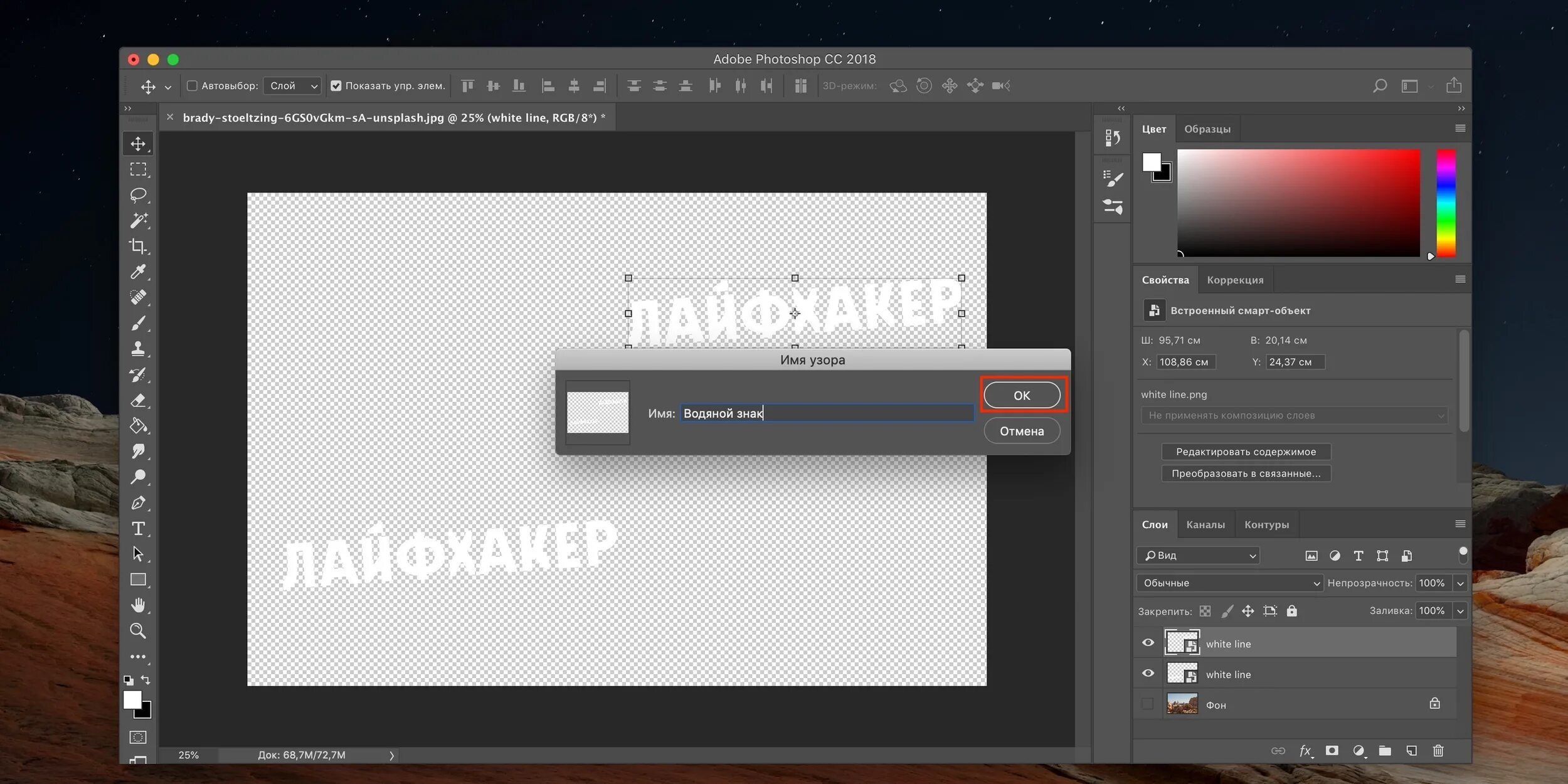This screenshot has width=1568, height=784.
Task: Select the Smudge tool
Action: pyautogui.click(x=138, y=452)
